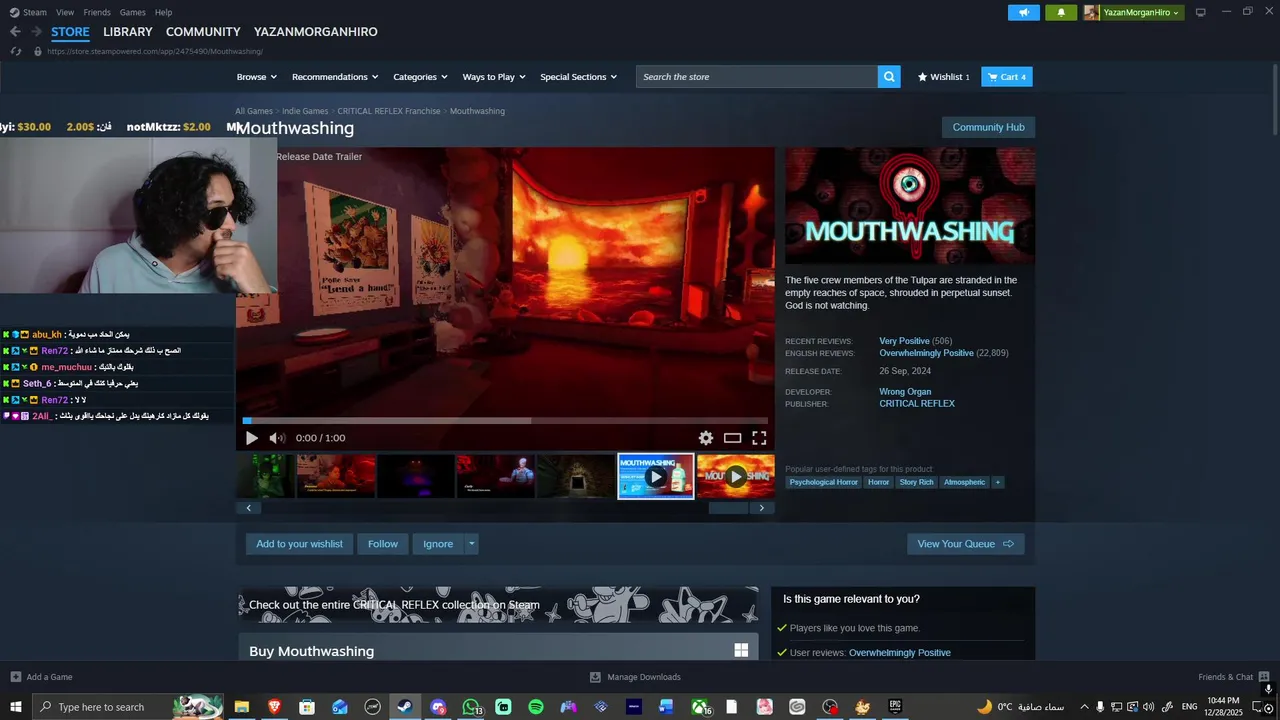Open Manage Downloads

pos(636,677)
